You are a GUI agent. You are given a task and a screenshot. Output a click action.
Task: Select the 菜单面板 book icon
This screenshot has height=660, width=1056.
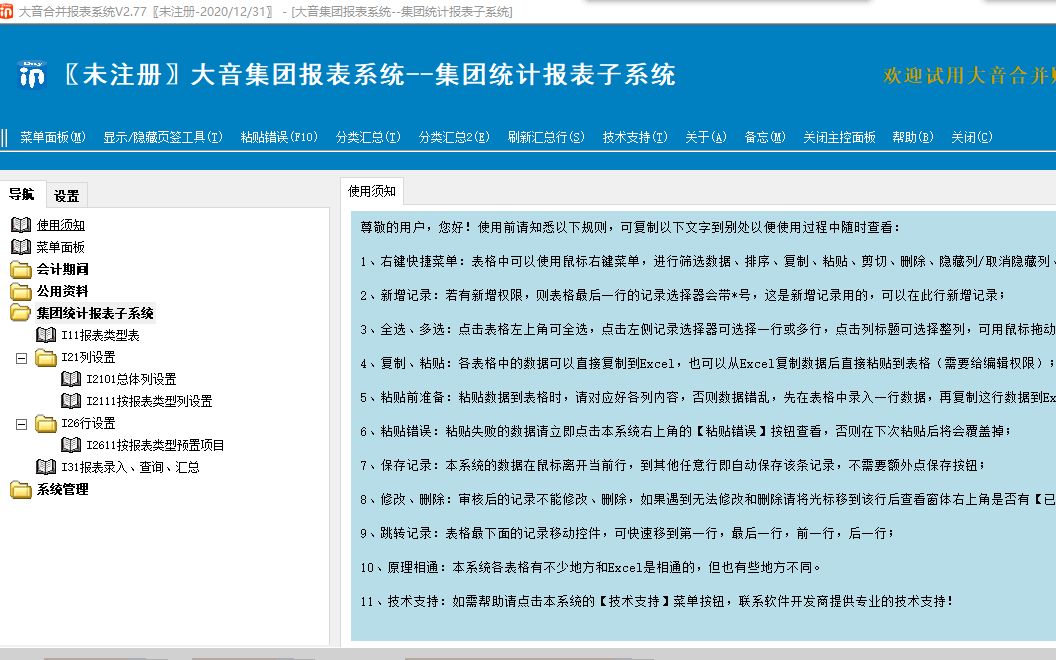[x=21, y=245]
